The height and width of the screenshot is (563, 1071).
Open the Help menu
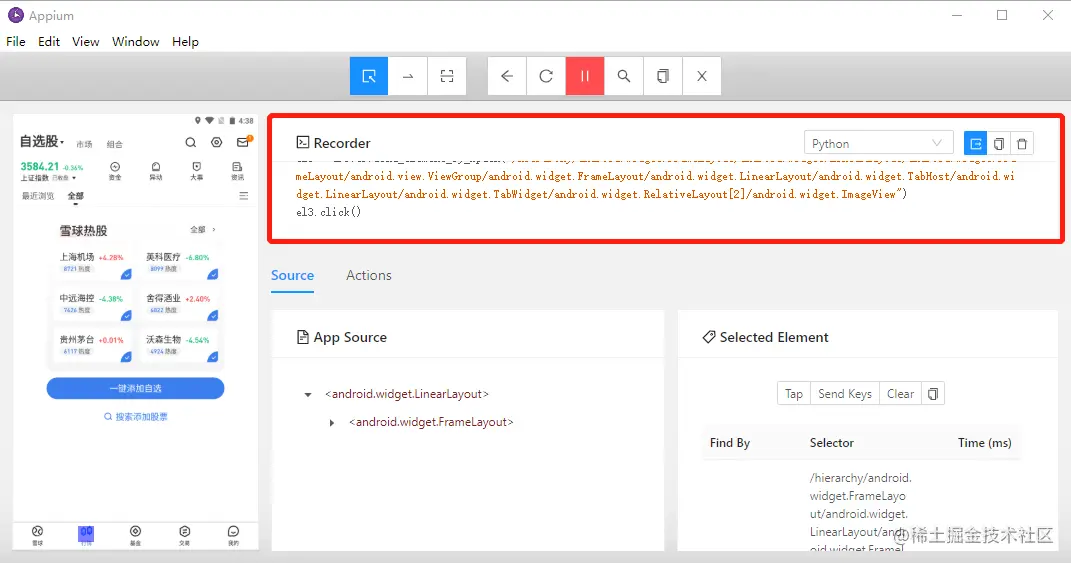pyautogui.click(x=185, y=42)
